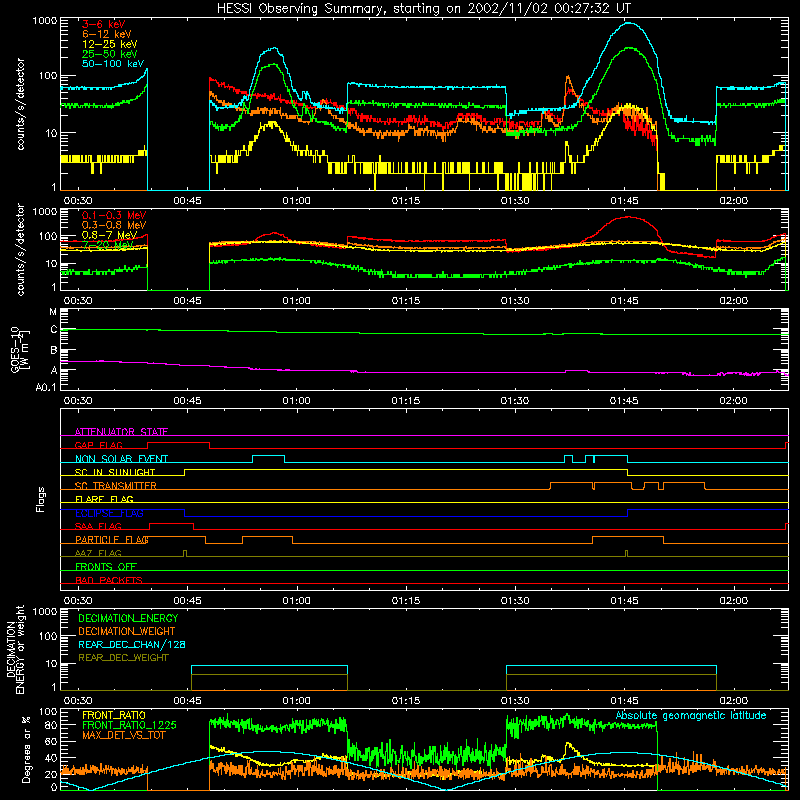Click the 0.3-0.8 MeV legend label
Screen dimensions: 800x800
[114, 225]
